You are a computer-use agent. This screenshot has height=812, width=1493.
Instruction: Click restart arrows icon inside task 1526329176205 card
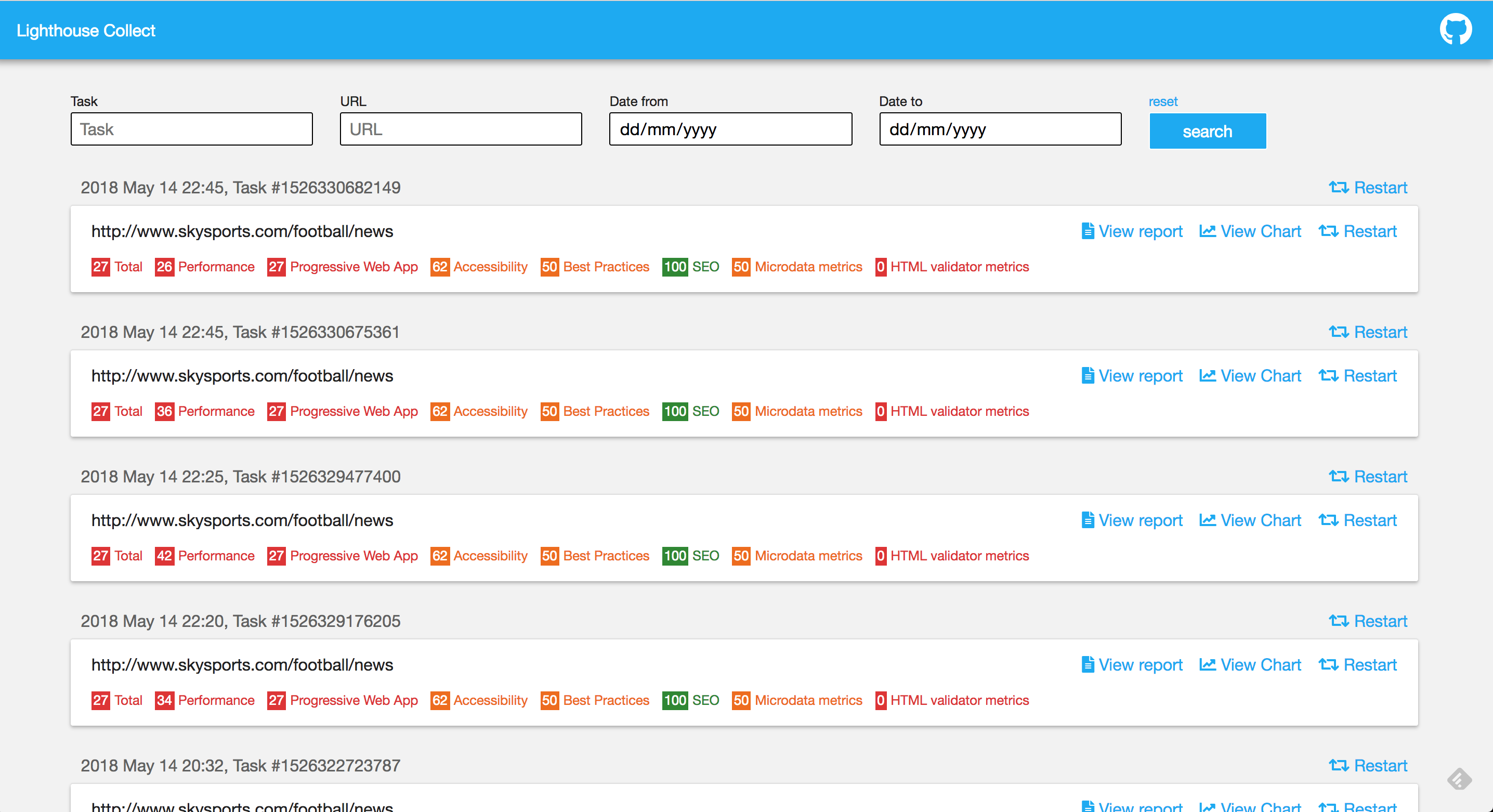[x=1328, y=665]
